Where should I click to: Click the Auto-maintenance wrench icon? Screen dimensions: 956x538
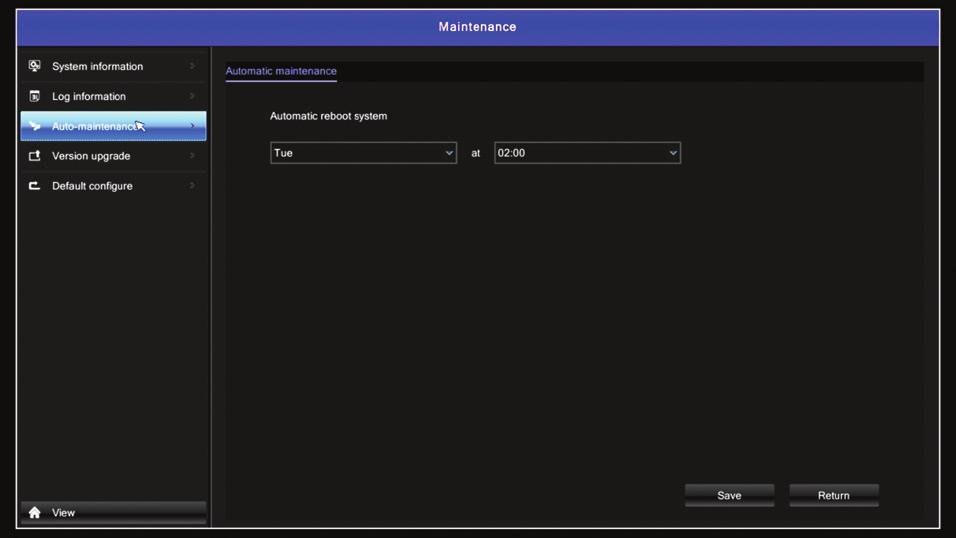point(35,126)
